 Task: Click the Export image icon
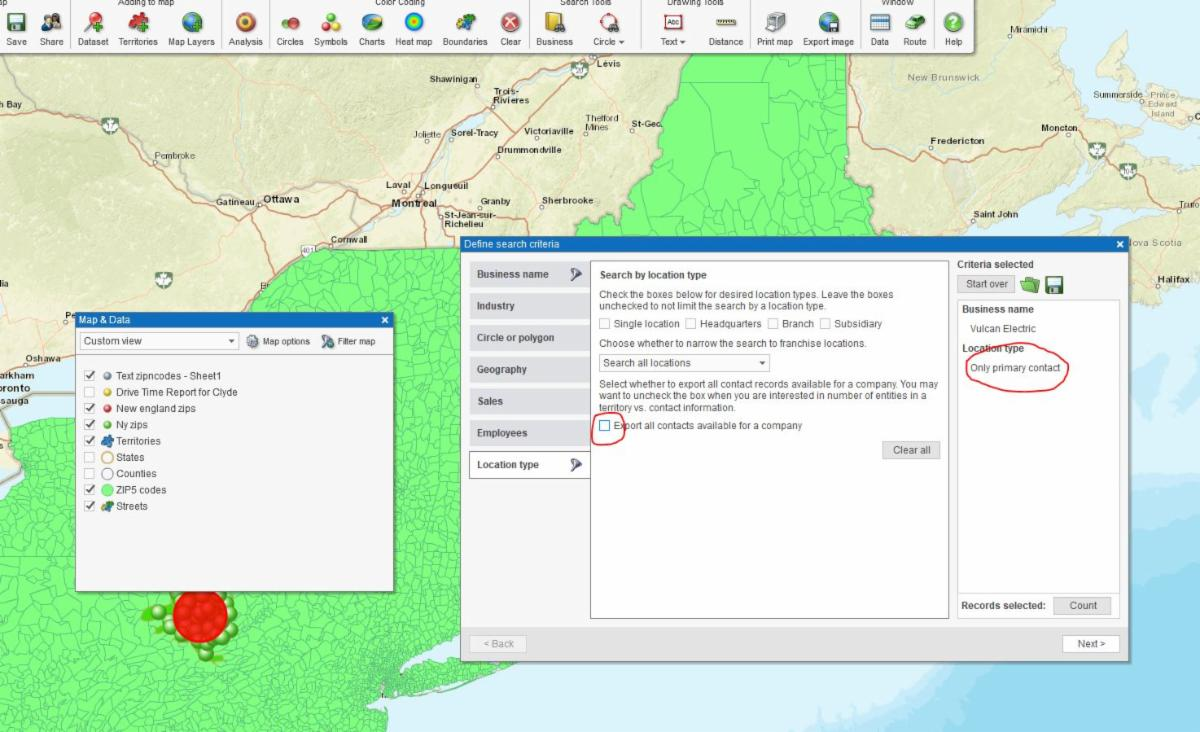click(828, 28)
